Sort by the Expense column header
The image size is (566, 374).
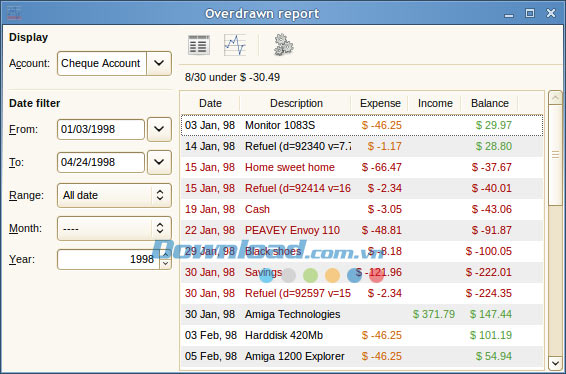[380, 103]
